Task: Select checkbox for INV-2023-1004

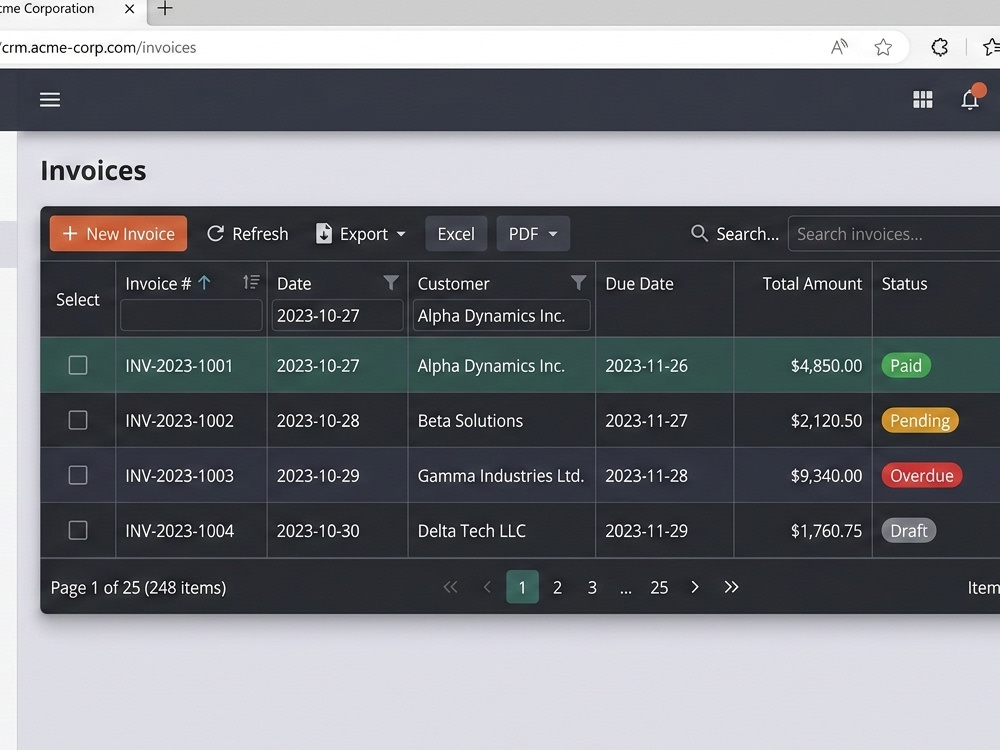Action: [78, 531]
